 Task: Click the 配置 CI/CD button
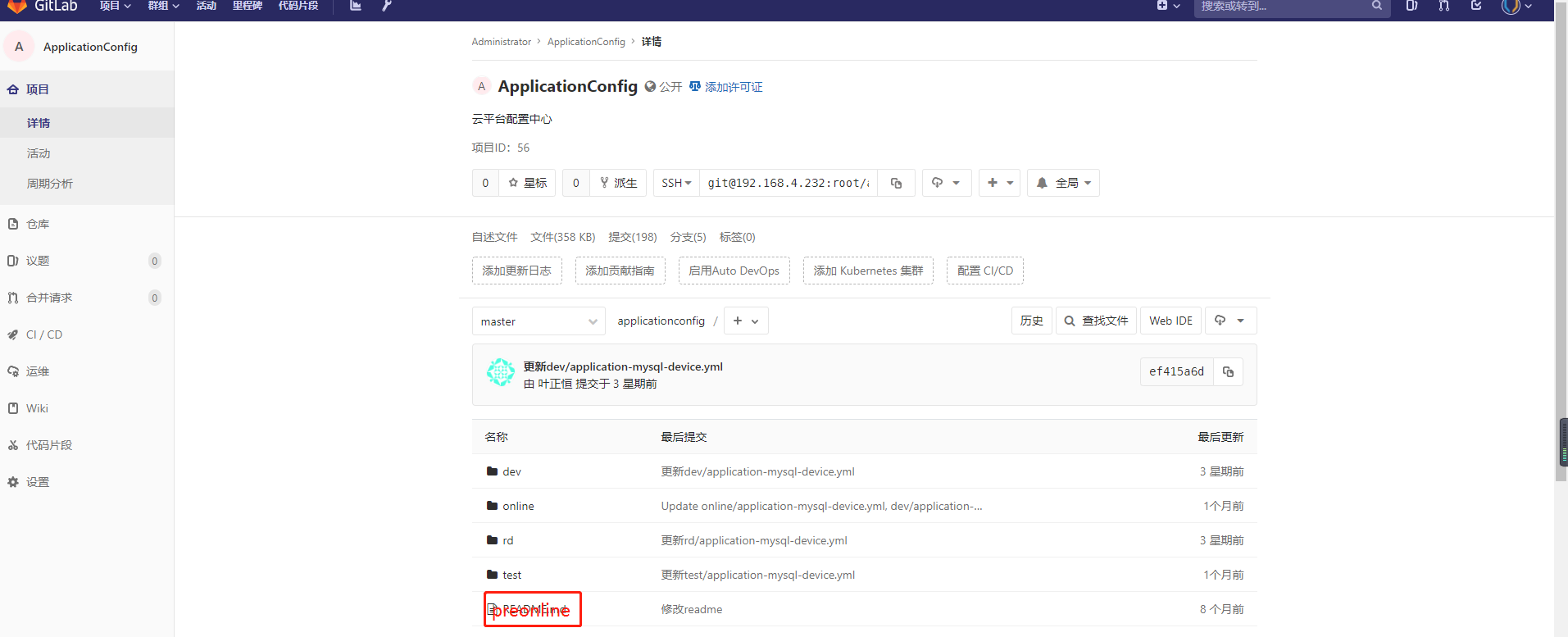point(985,271)
